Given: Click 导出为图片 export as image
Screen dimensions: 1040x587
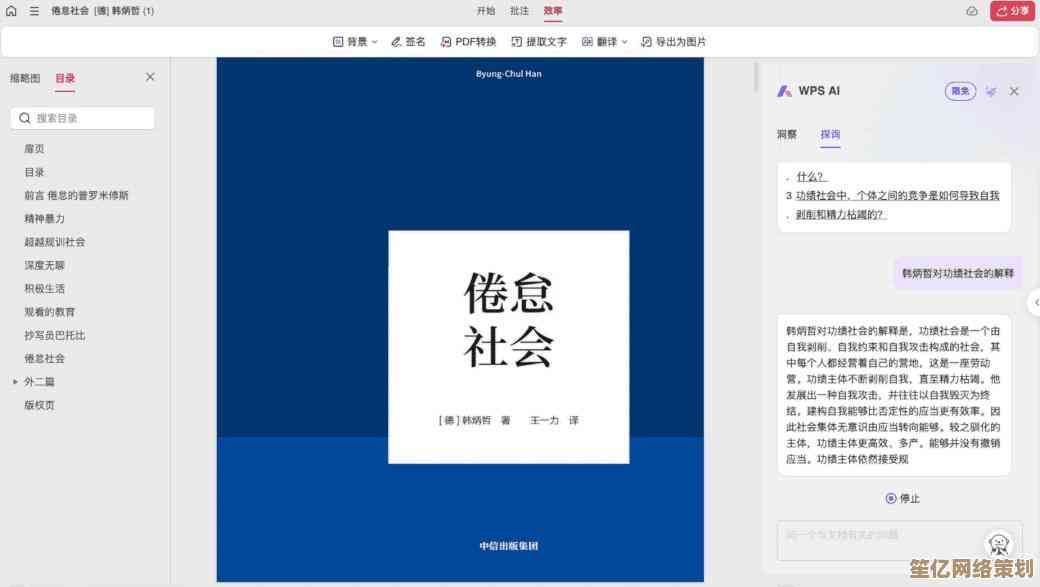Looking at the screenshot, I should [673, 42].
